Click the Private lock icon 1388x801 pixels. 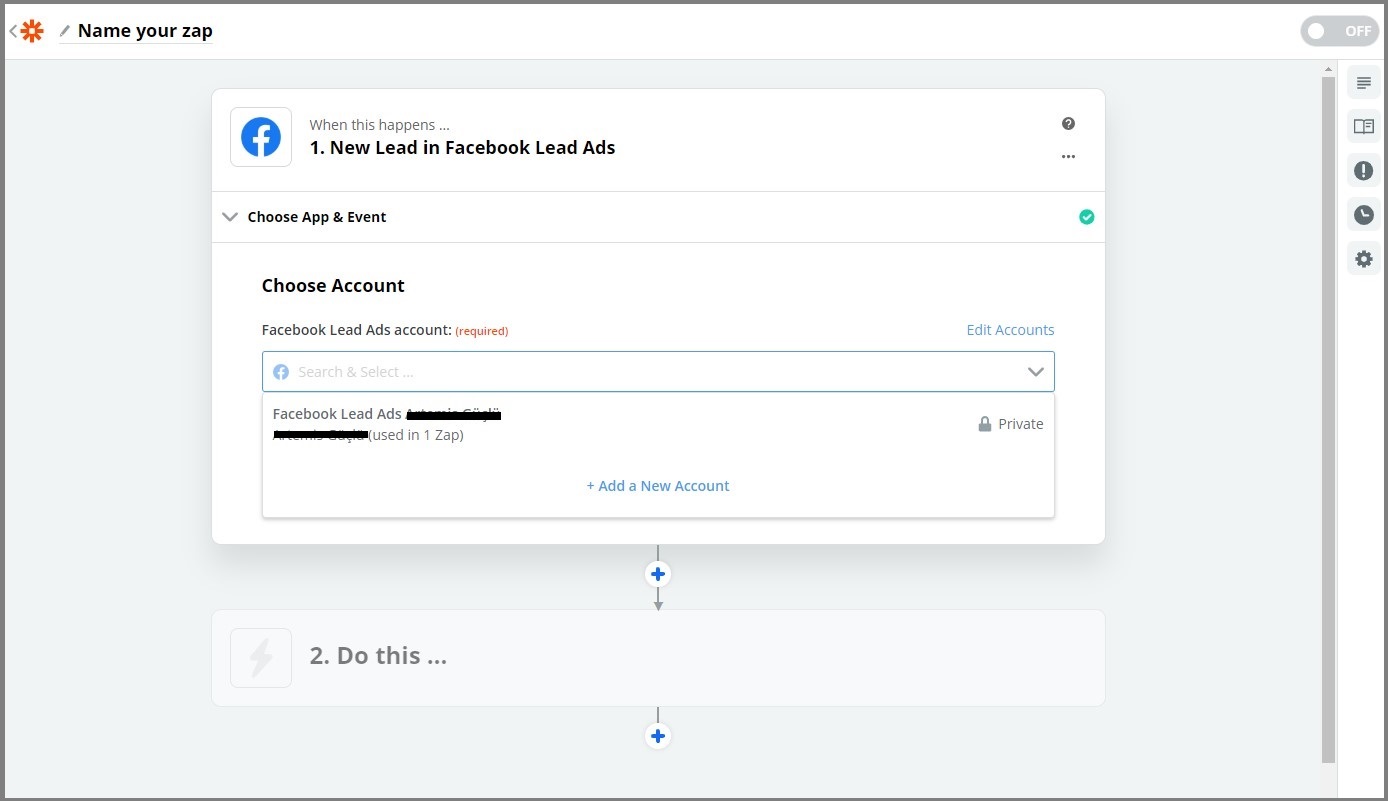coord(985,424)
